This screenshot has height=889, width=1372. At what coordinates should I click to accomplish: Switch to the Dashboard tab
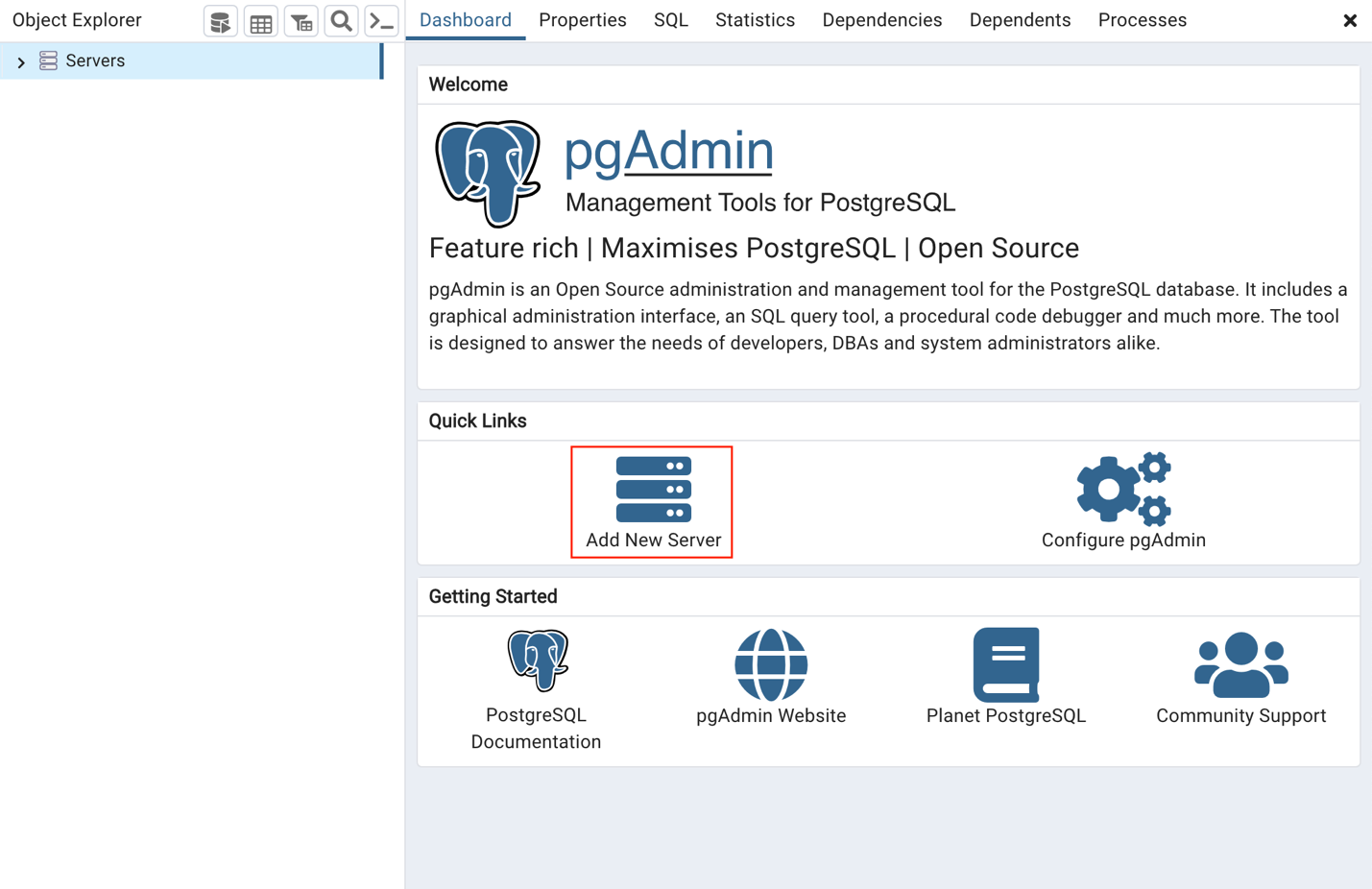tap(466, 20)
